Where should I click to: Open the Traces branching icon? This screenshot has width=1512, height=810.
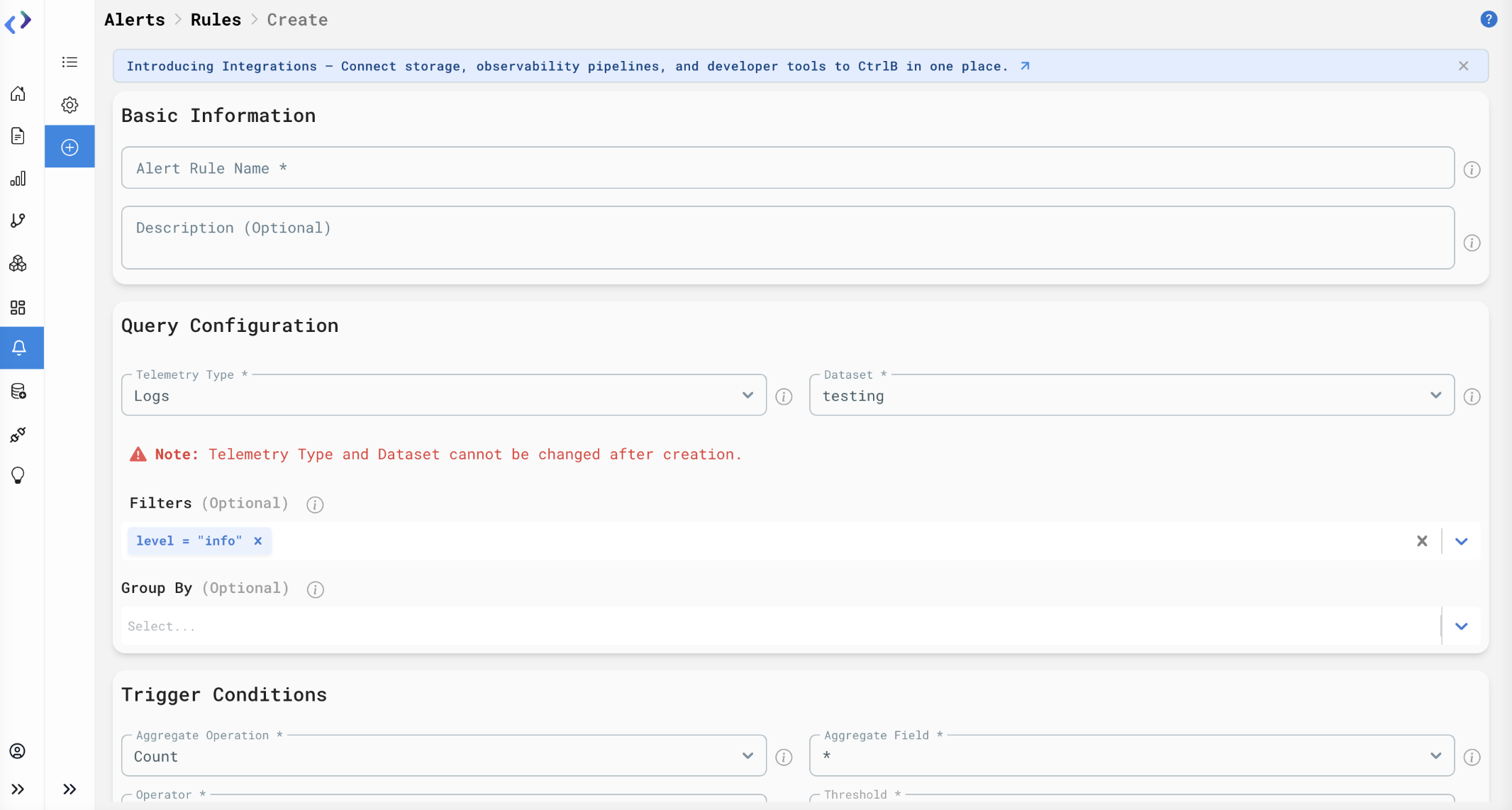pyautogui.click(x=18, y=221)
